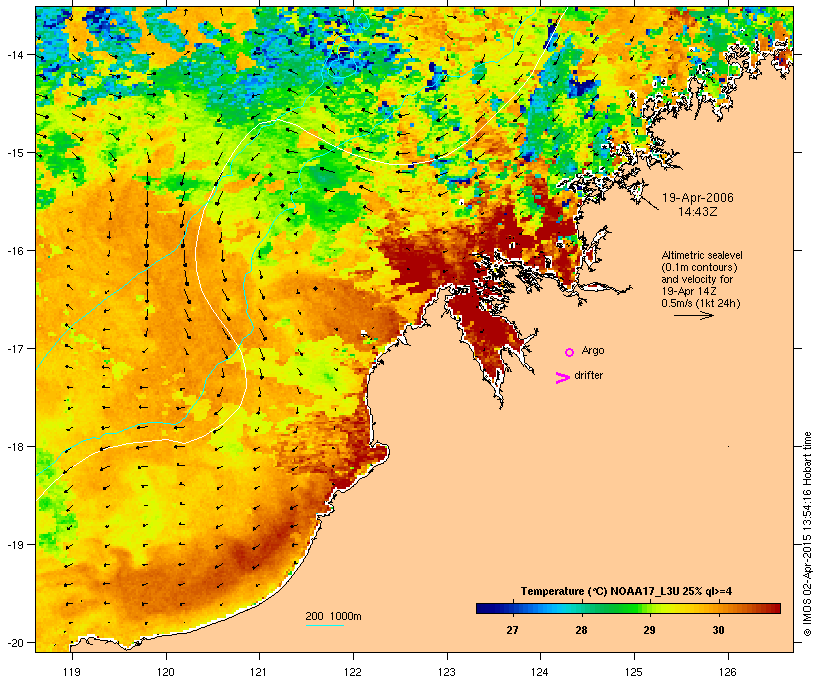Click the longitude axis label 125
Image resolution: width=820 pixels, height=680 pixels.
click(x=634, y=672)
